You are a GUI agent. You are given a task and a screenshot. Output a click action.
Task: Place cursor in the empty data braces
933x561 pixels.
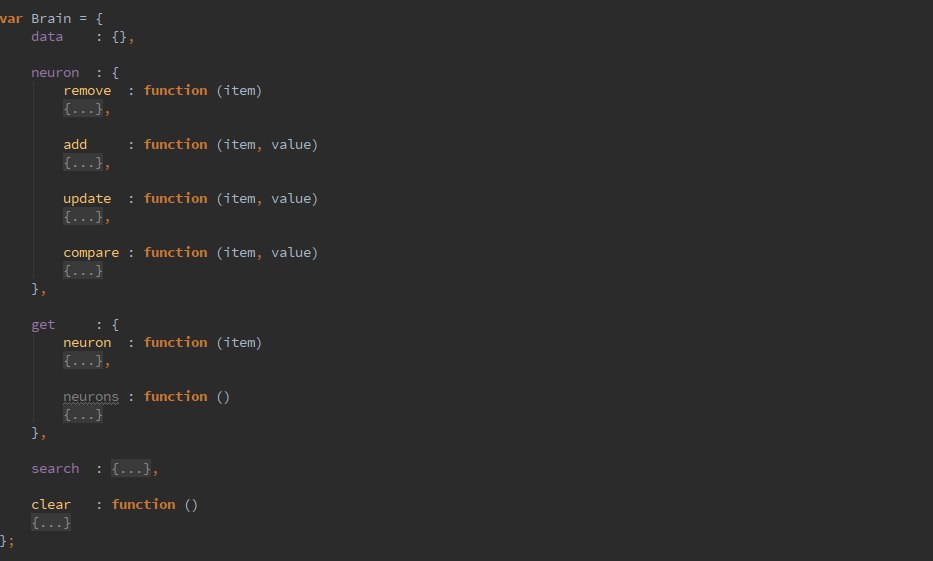point(120,36)
